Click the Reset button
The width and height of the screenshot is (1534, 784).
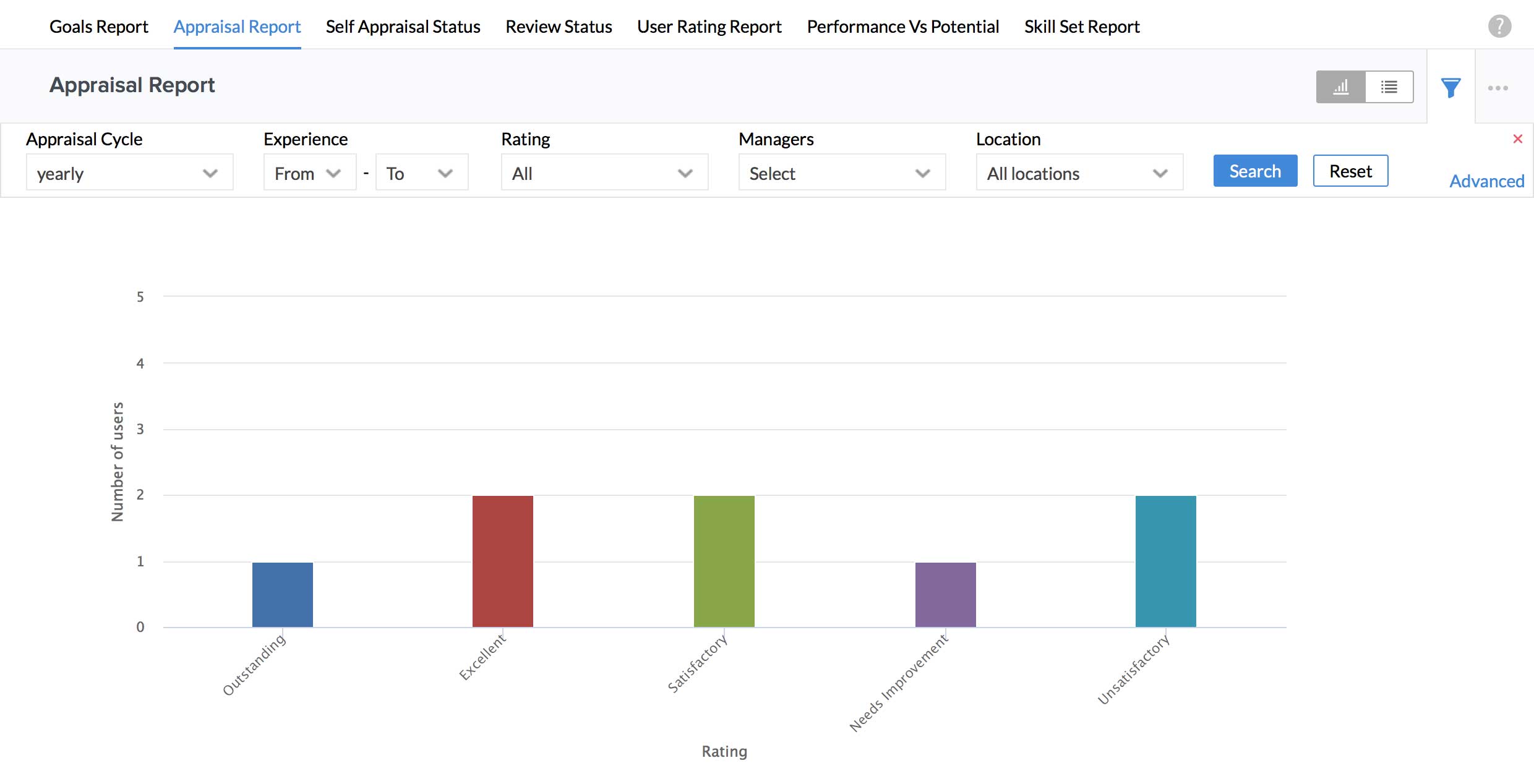1350,171
